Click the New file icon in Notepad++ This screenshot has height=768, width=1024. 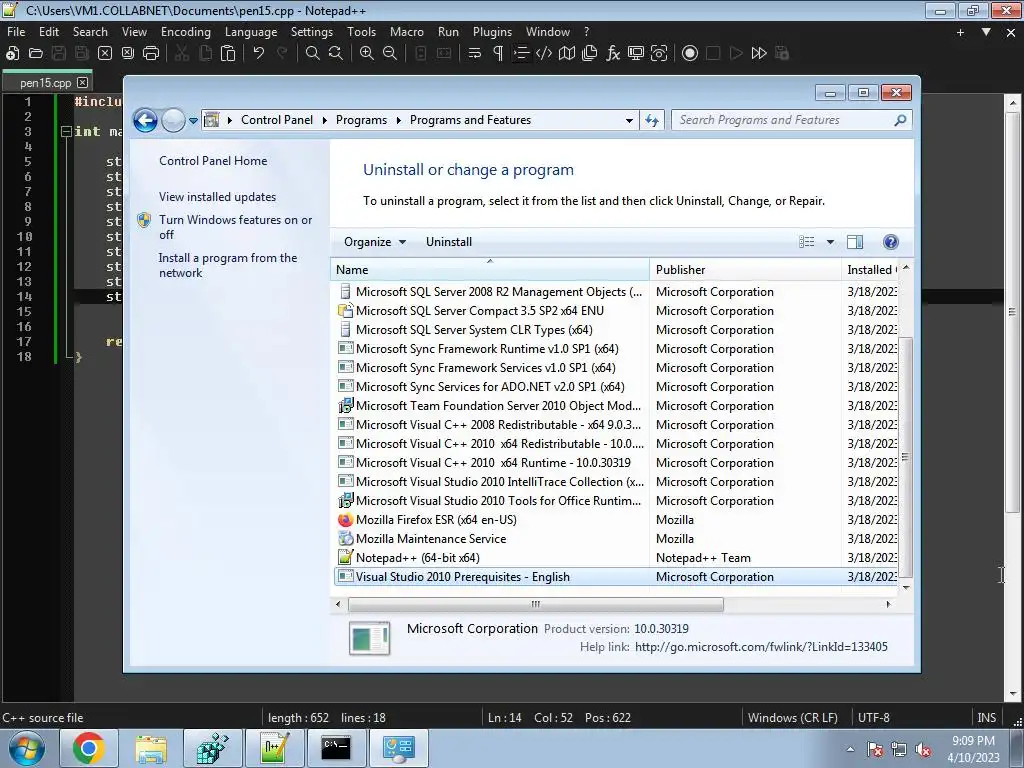(12, 54)
